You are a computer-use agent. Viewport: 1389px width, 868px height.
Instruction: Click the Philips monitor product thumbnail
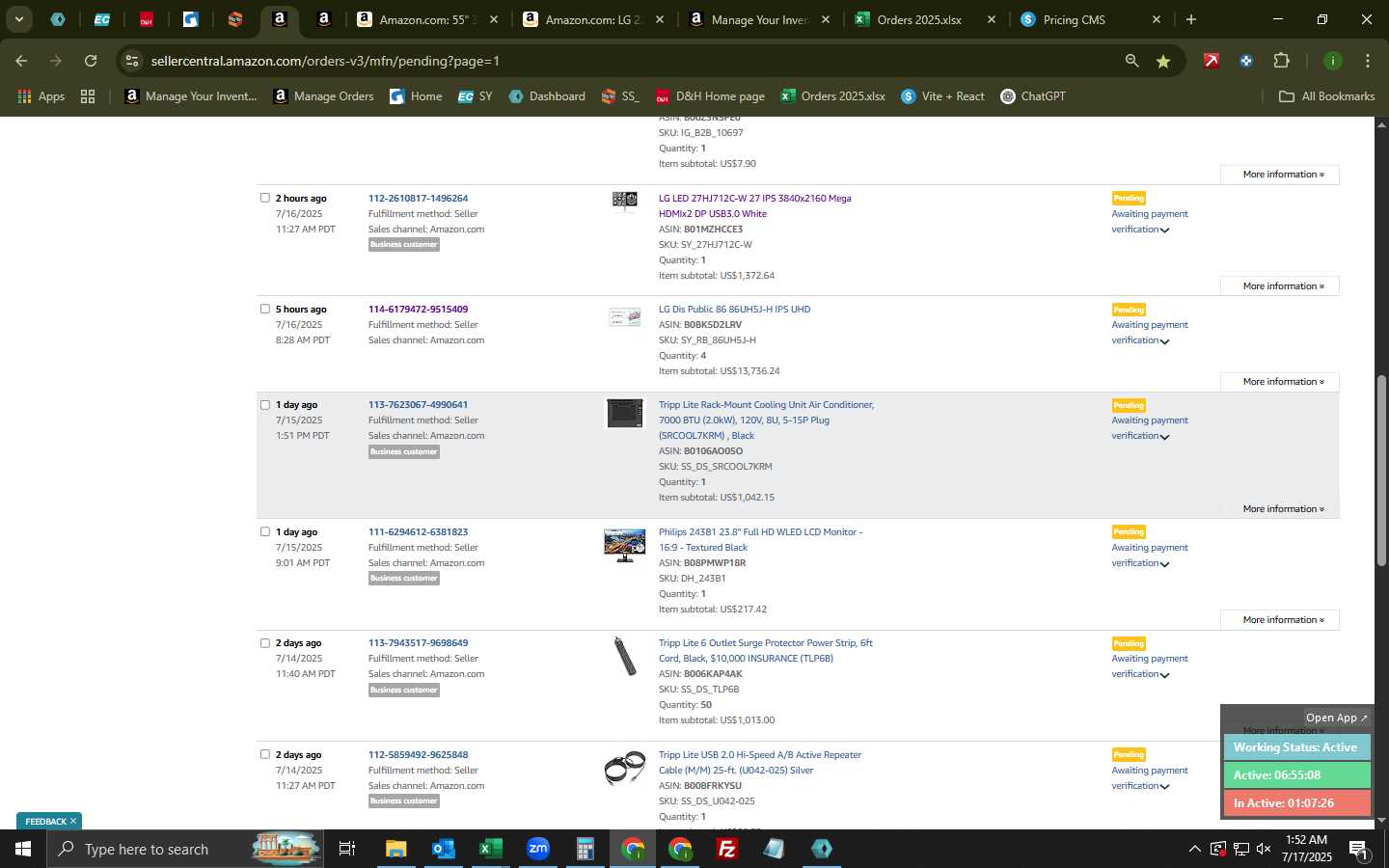(x=624, y=545)
